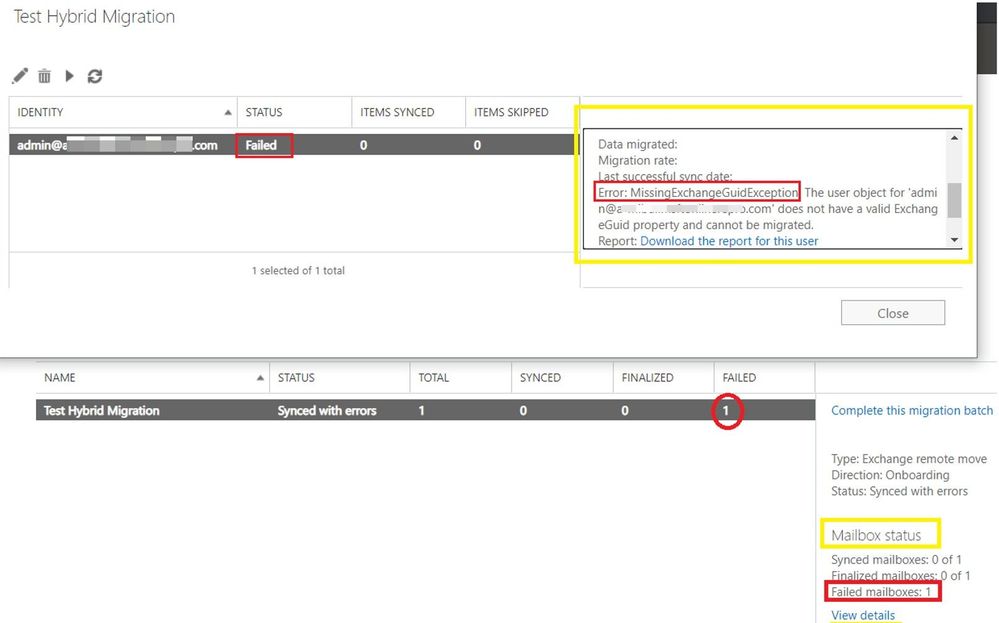Select the admin user identity row
999x623 pixels.
[294, 145]
